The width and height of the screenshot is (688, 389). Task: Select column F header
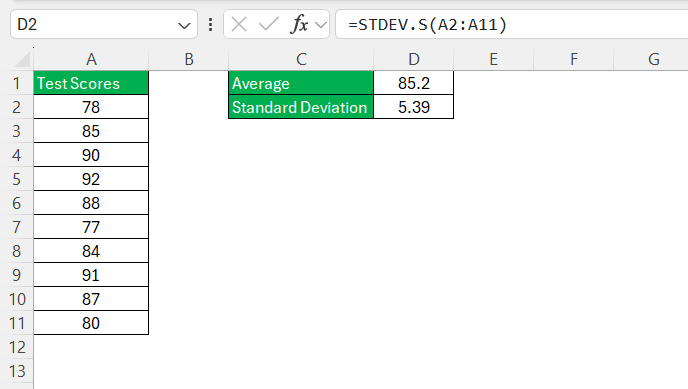[573, 59]
